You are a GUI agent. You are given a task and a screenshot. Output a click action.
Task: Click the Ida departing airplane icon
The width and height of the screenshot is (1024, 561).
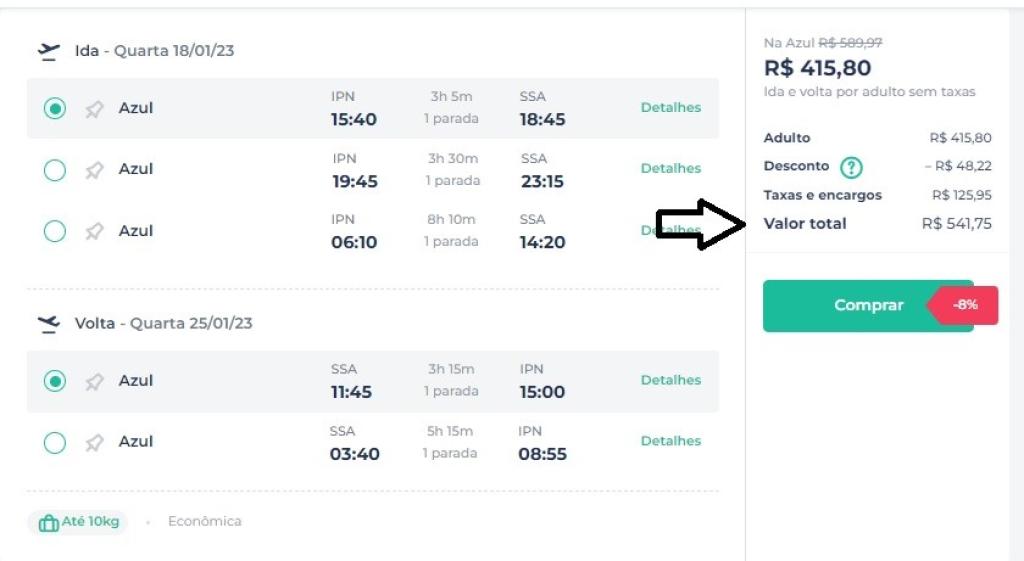[48, 51]
